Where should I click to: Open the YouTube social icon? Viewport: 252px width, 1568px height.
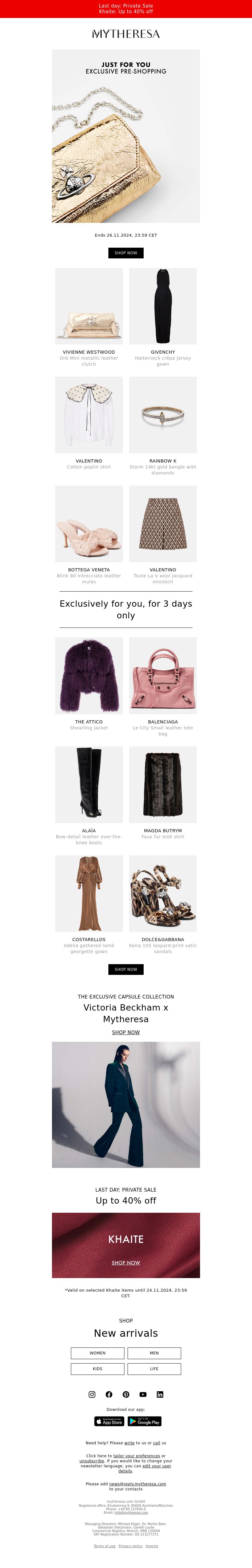(143, 1394)
